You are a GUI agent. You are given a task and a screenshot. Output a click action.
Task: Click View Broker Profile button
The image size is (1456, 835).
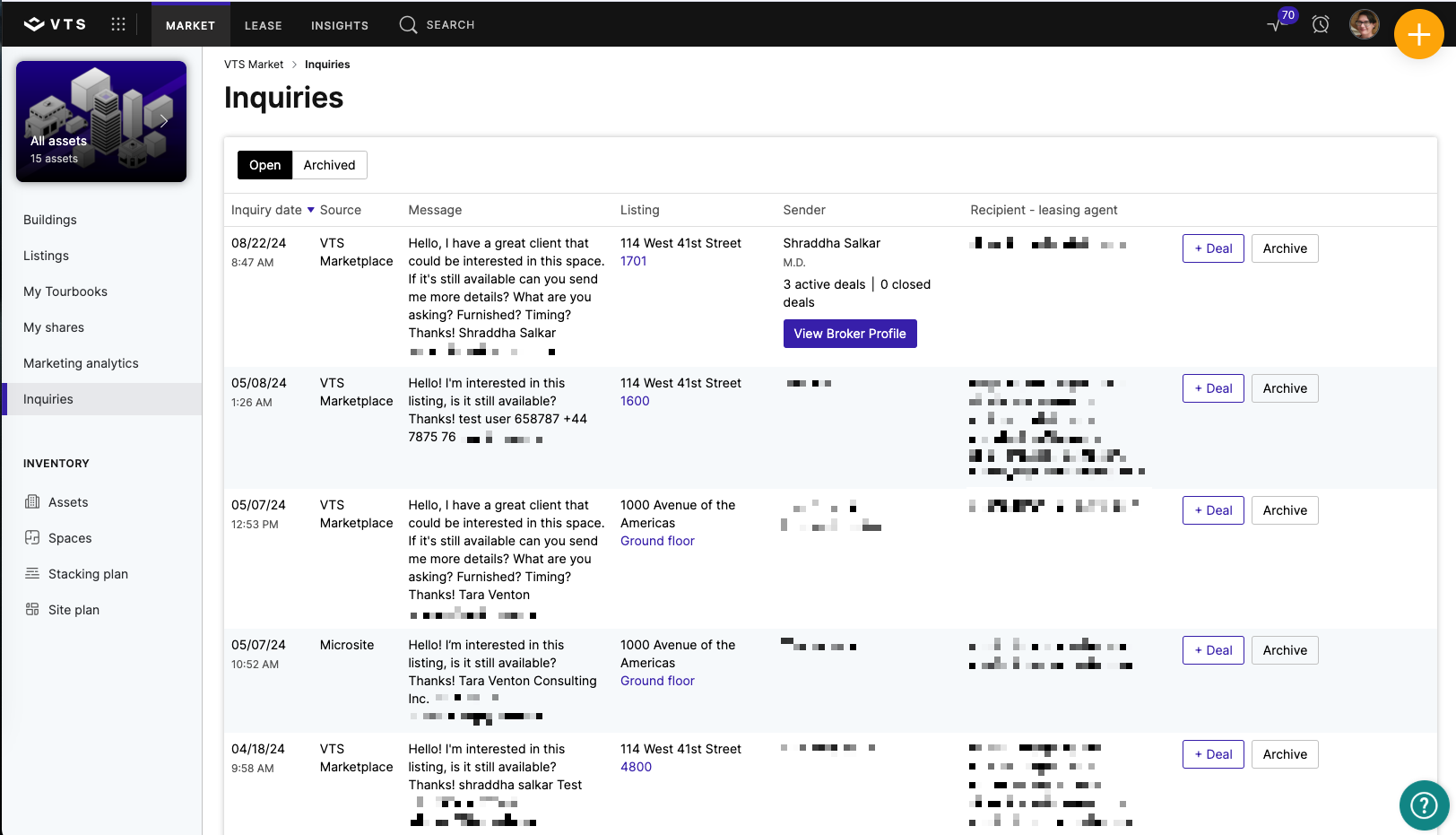coord(850,334)
